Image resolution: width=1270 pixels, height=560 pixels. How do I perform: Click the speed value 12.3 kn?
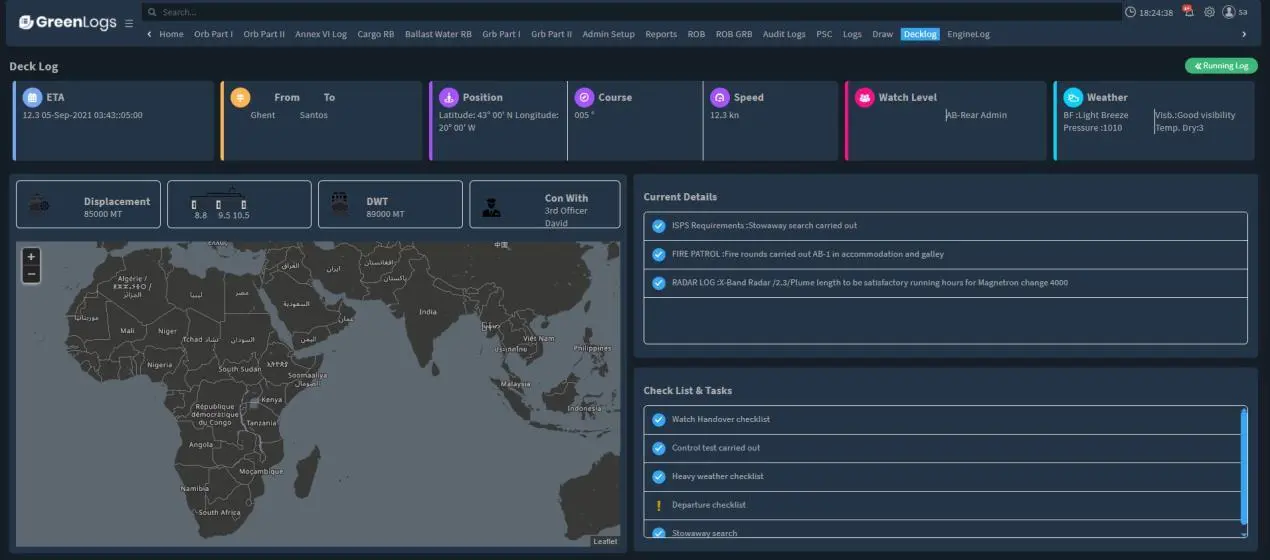coord(724,115)
